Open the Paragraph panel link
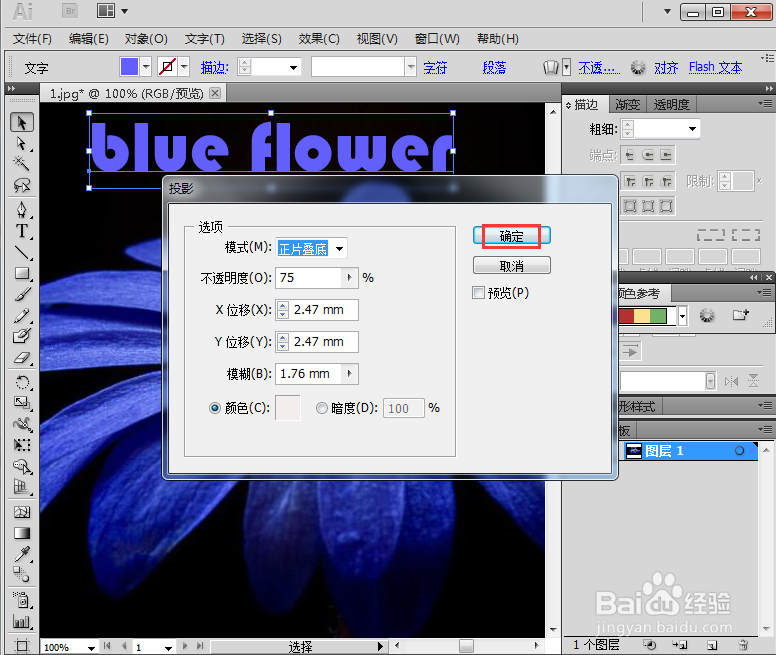 [494, 67]
